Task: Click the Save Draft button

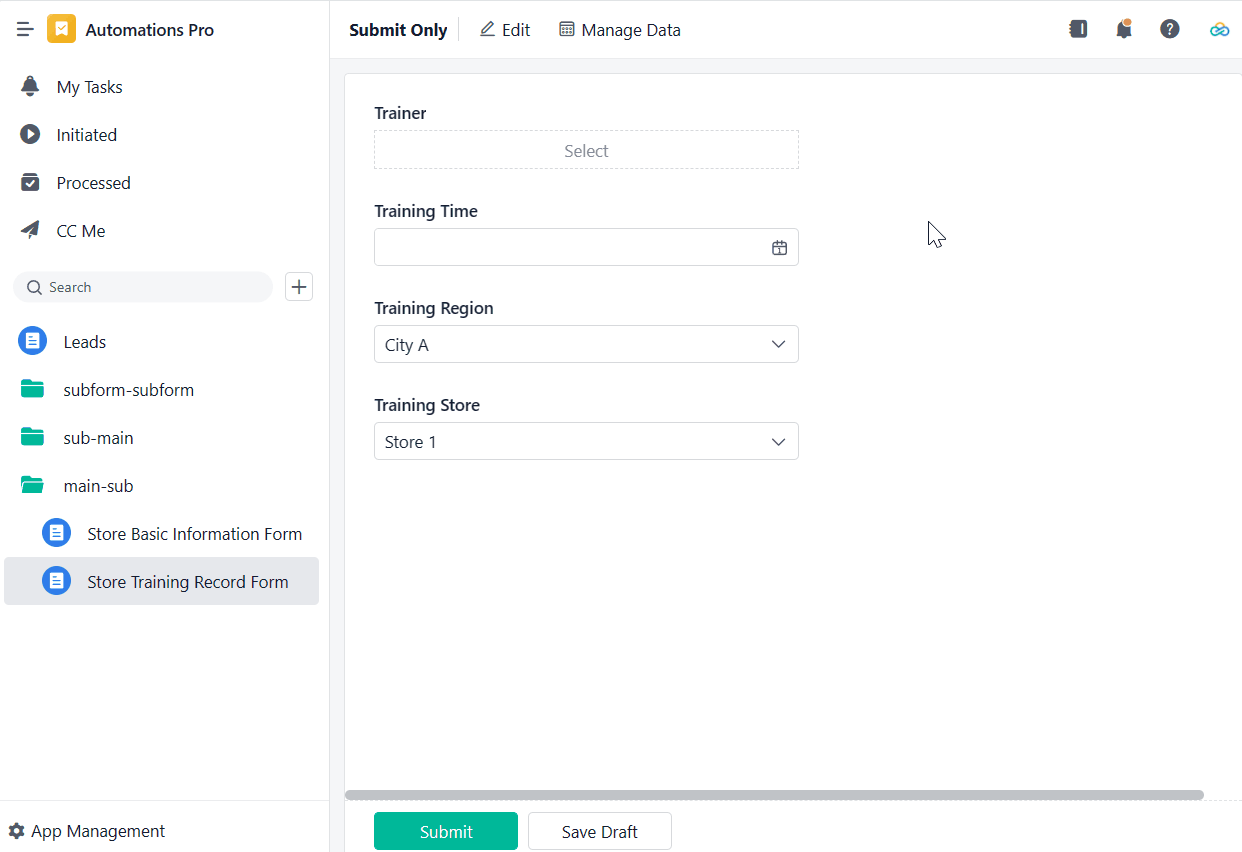Action: [599, 831]
